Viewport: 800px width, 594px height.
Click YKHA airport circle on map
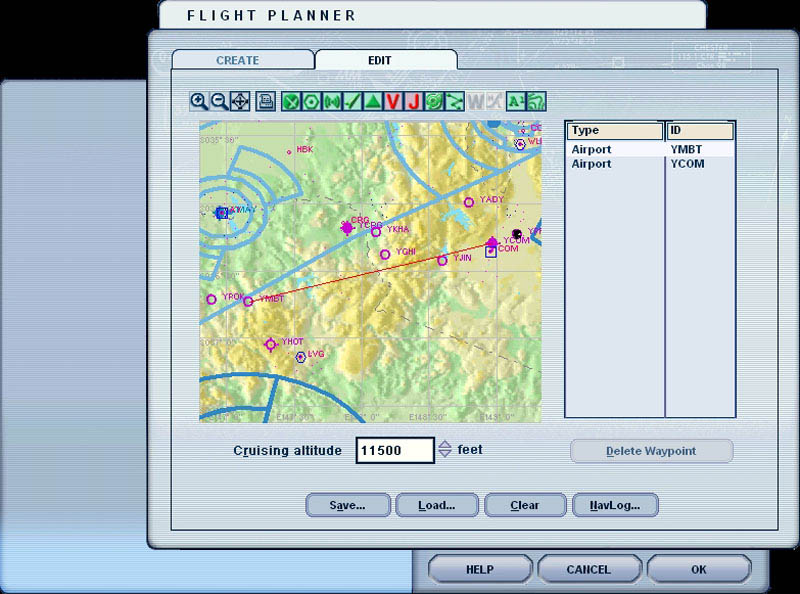tap(376, 232)
